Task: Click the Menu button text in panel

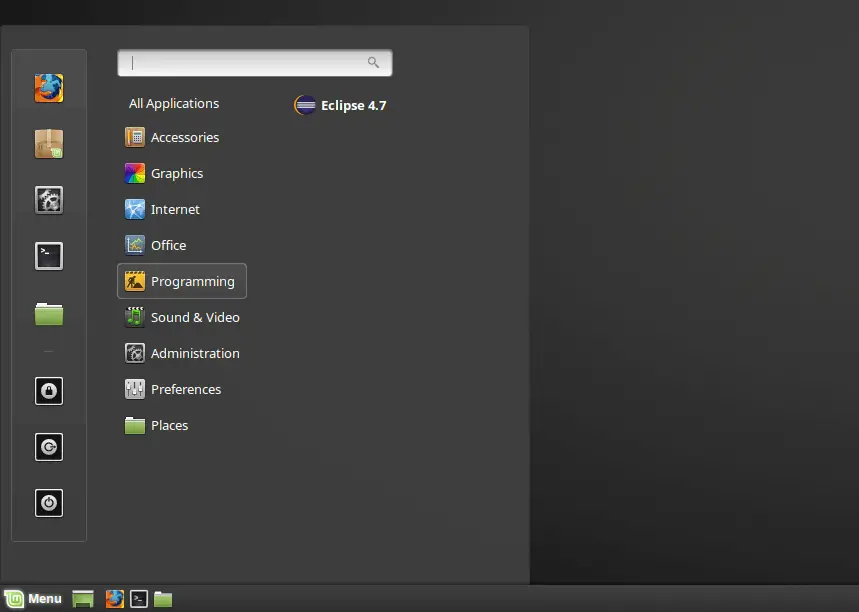Action: (44, 599)
